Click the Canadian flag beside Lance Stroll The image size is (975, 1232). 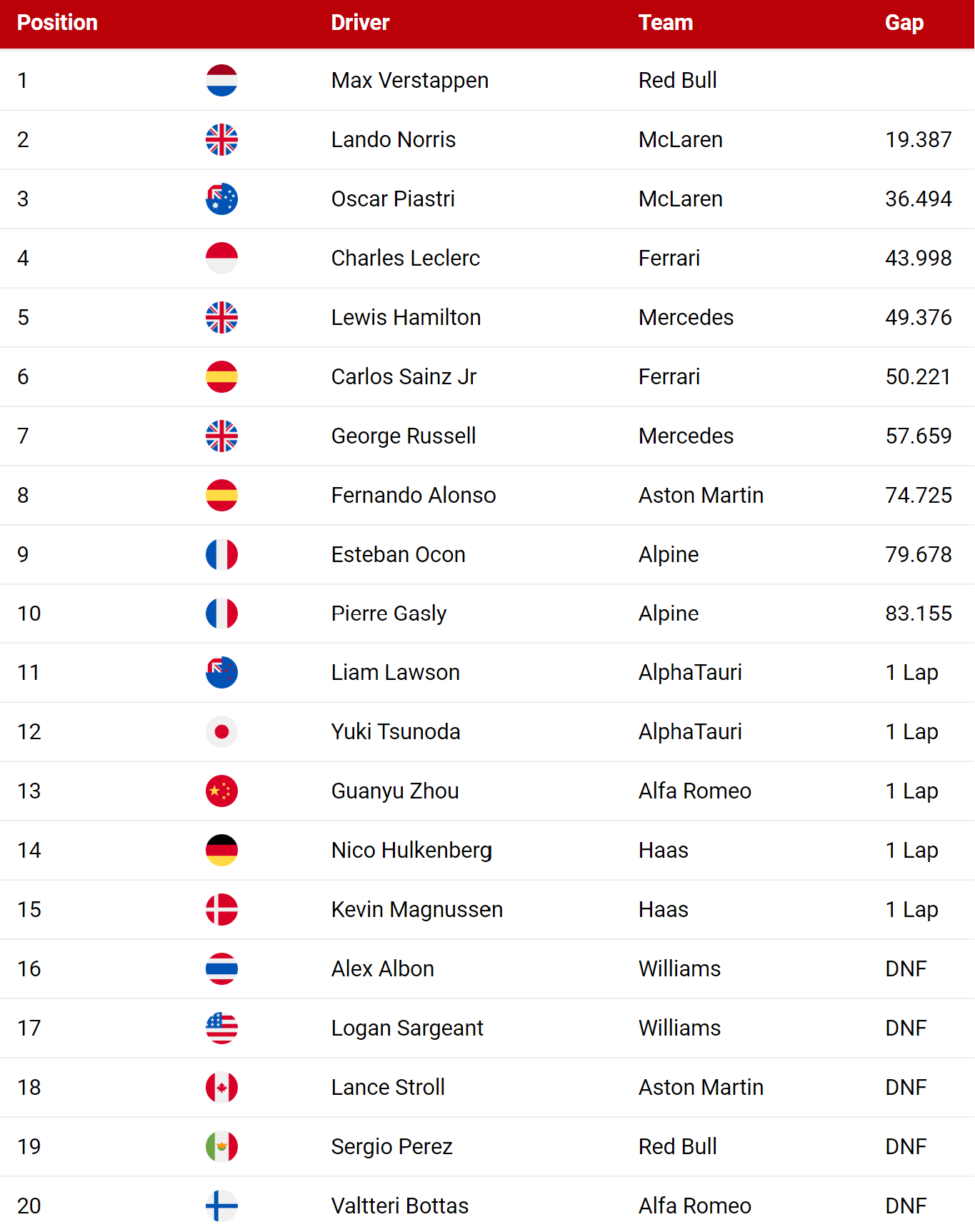click(221, 1087)
